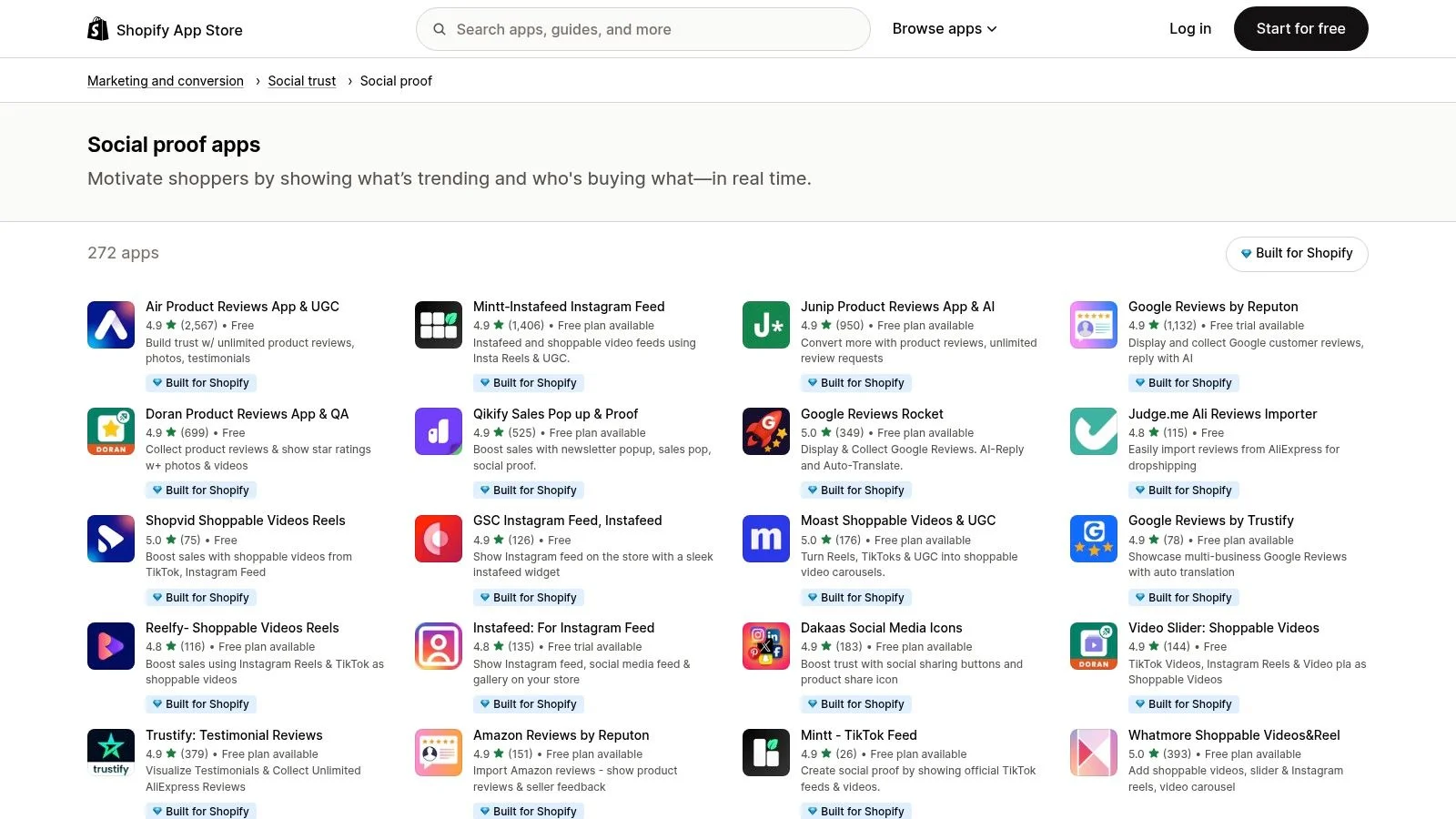The width and height of the screenshot is (1456, 819).
Task: Open Judge.me Ali Reviews Importer icon
Action: [x=1094, y=431]
